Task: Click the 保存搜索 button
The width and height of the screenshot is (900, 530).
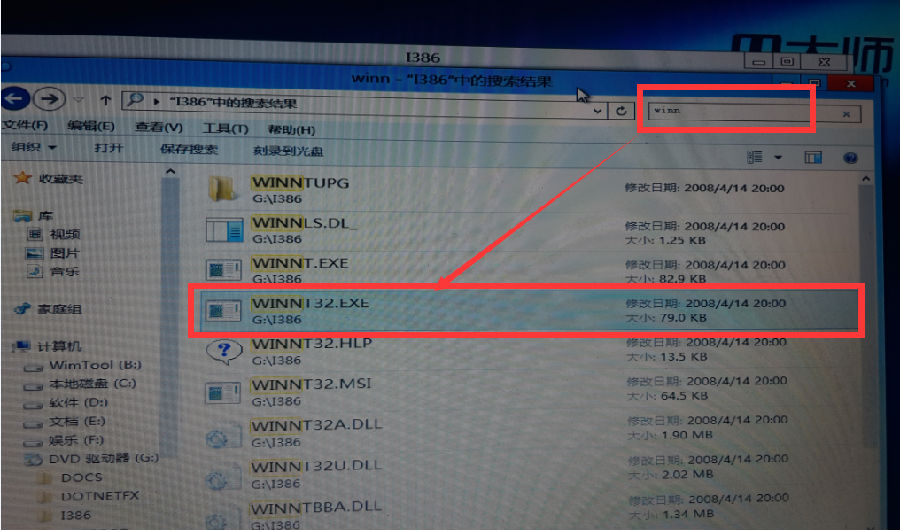Action: (188, 149)
